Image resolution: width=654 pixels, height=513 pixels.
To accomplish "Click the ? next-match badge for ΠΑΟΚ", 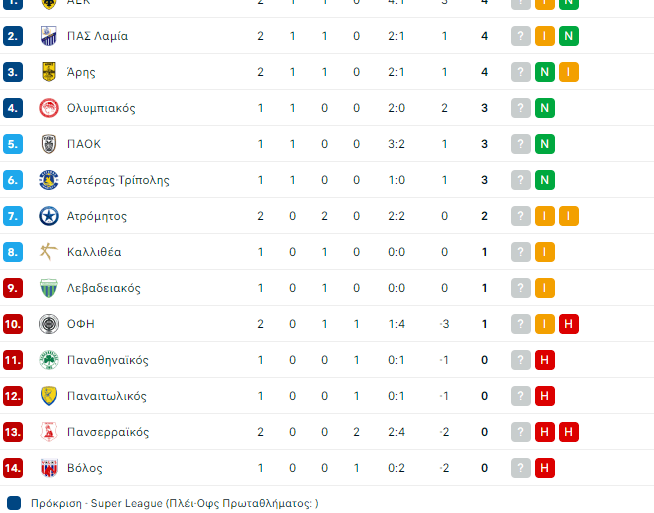I will click(521, 144).
